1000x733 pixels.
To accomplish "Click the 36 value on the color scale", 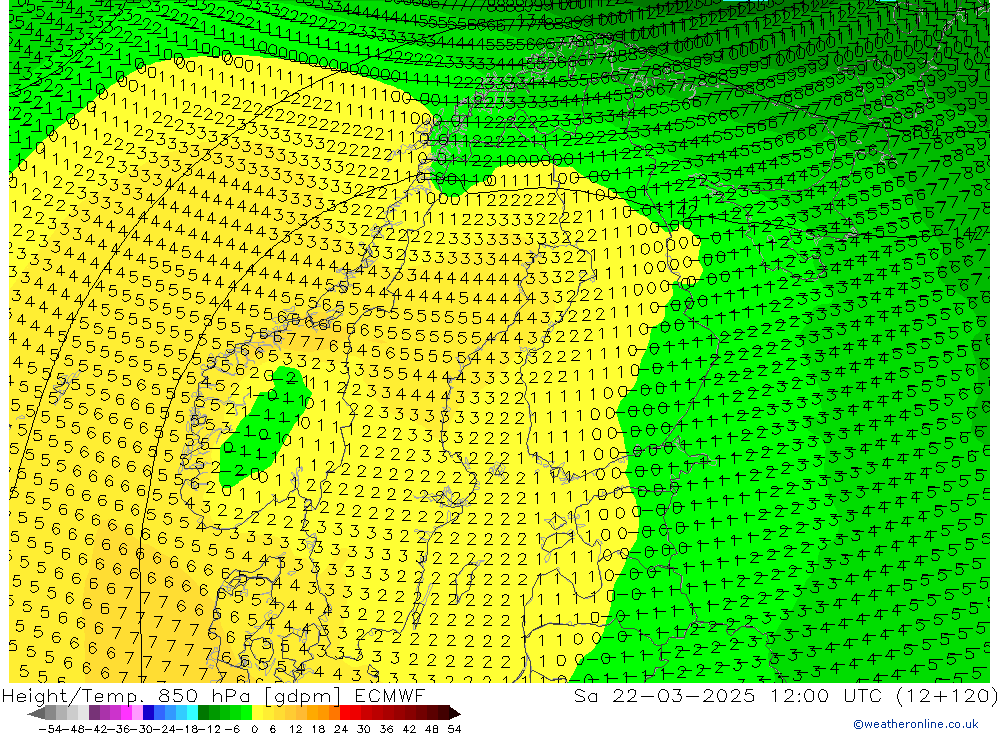I will pos(386,729).
